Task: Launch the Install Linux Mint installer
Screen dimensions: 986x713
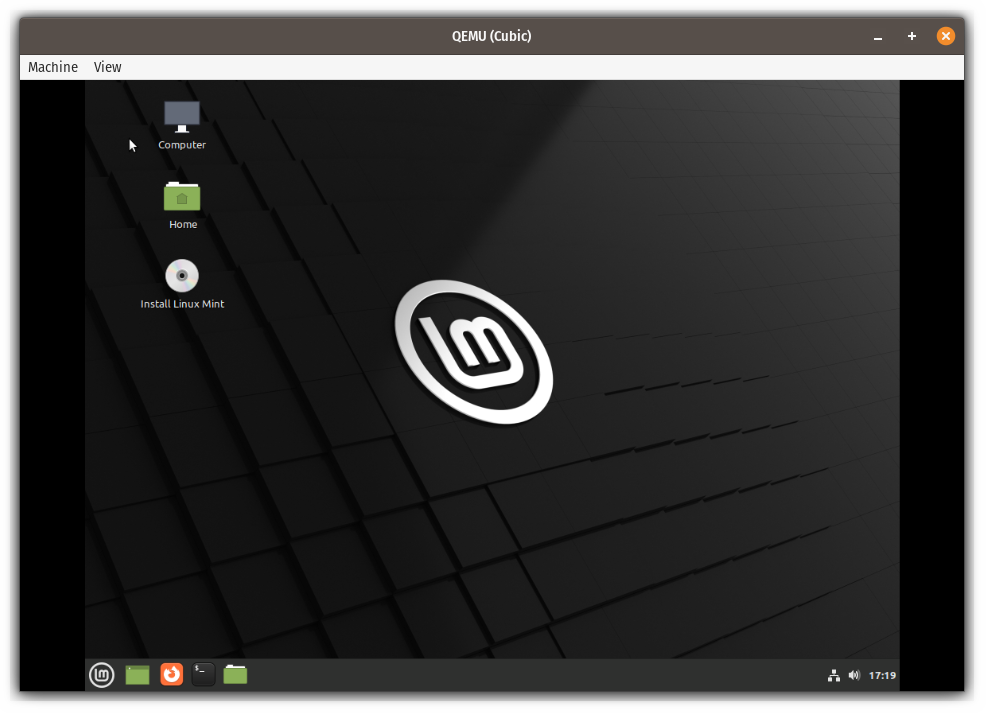Action: [181, 277]
